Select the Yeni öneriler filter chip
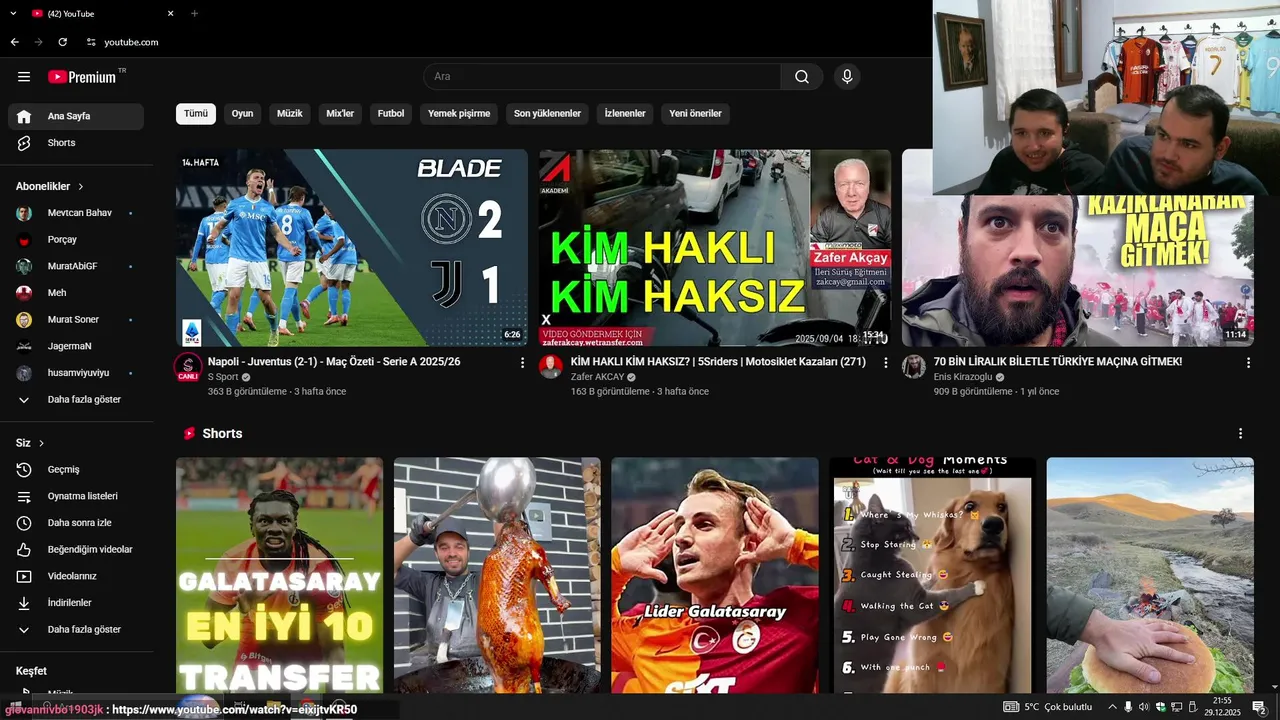 pos(695,114)
